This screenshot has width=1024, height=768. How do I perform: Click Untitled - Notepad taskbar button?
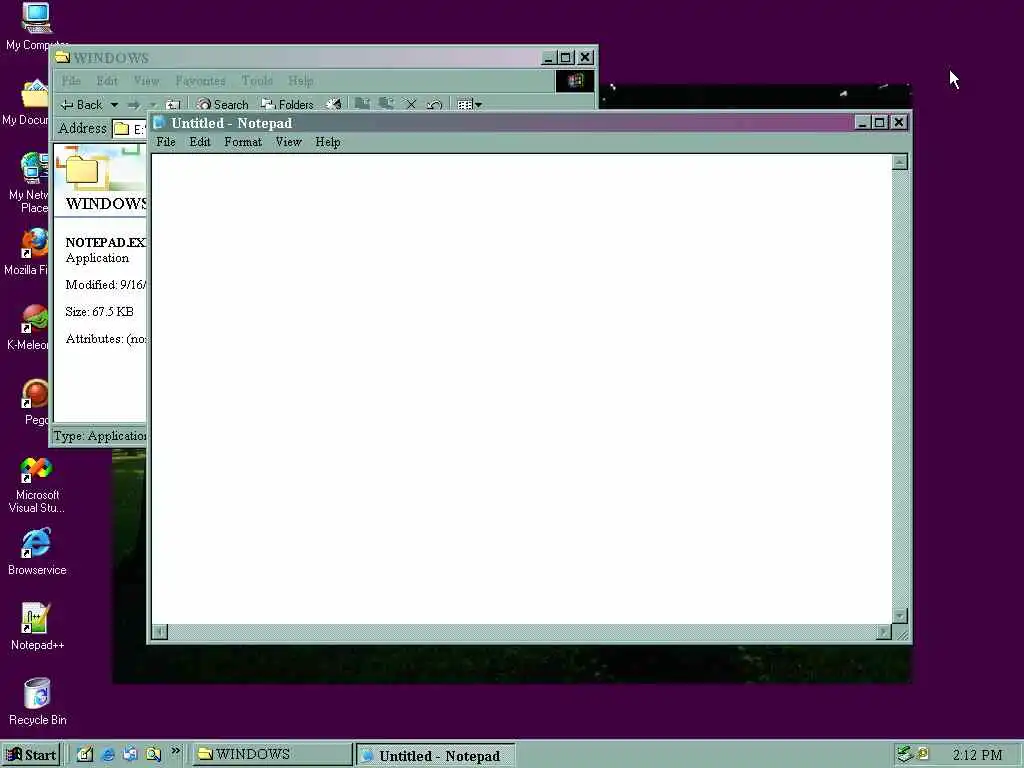coord(436,756)
